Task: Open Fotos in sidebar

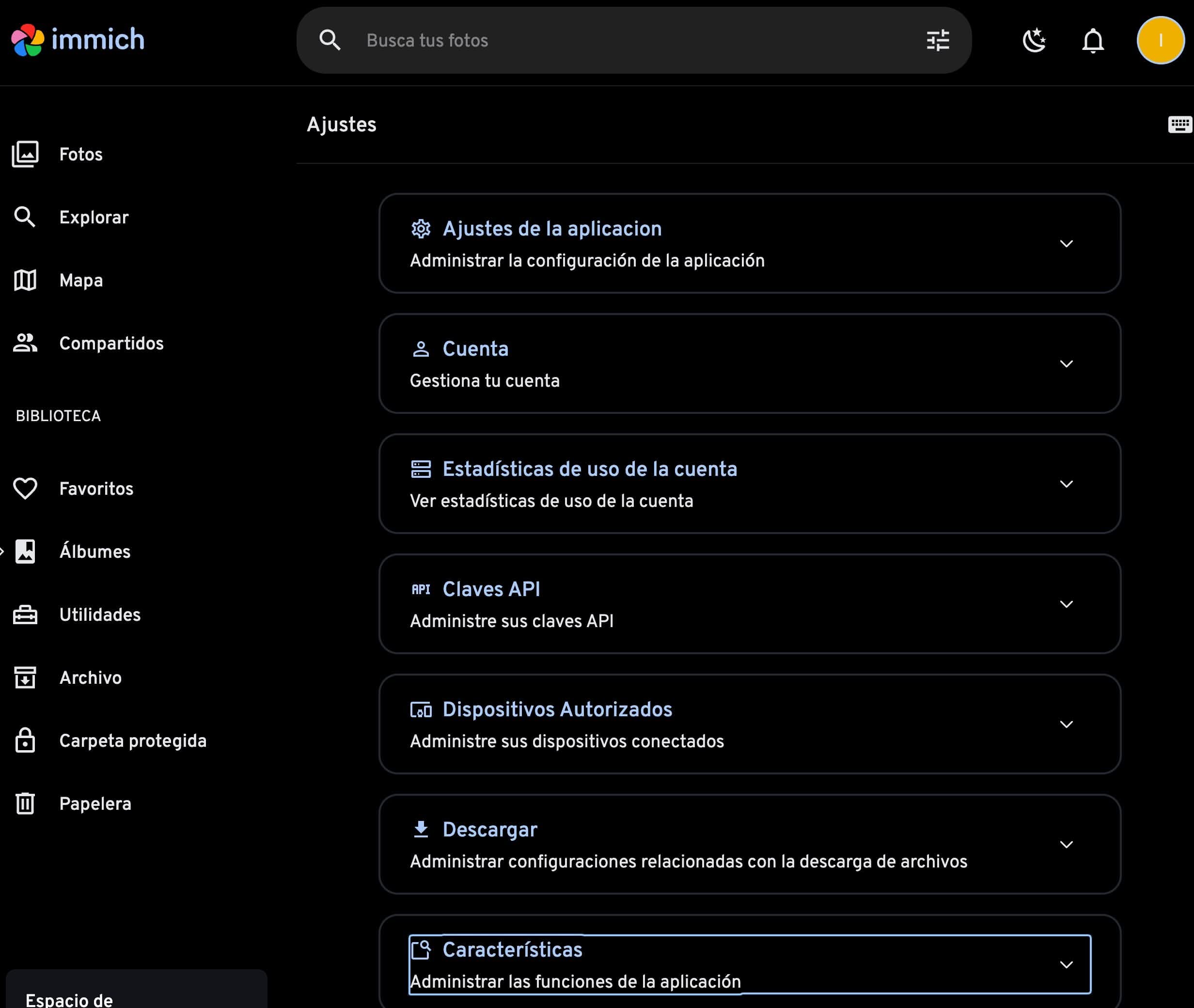Action: click(80, 154)
